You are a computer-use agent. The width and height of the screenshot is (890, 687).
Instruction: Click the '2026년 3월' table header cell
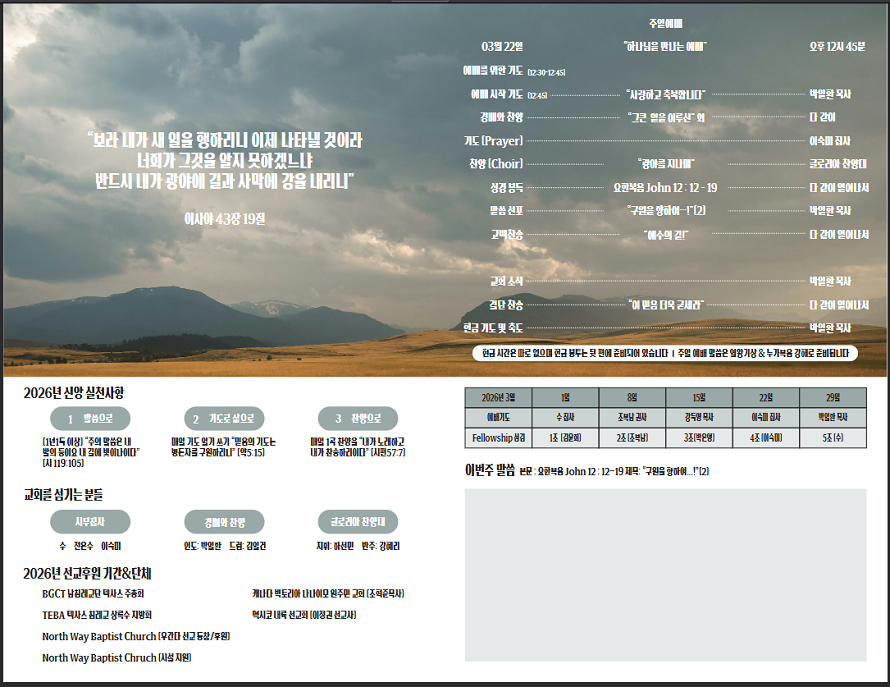[x=498, y=397]
